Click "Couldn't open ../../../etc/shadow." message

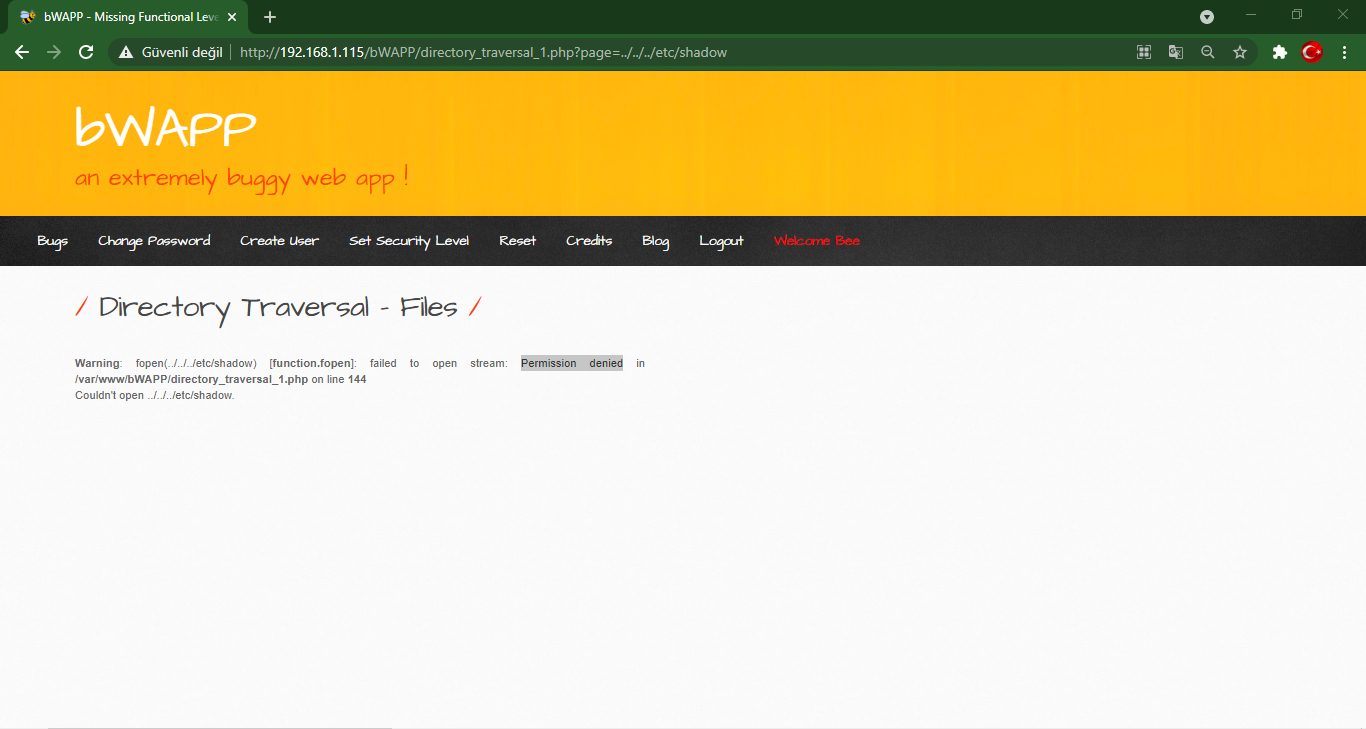(154, 396)
